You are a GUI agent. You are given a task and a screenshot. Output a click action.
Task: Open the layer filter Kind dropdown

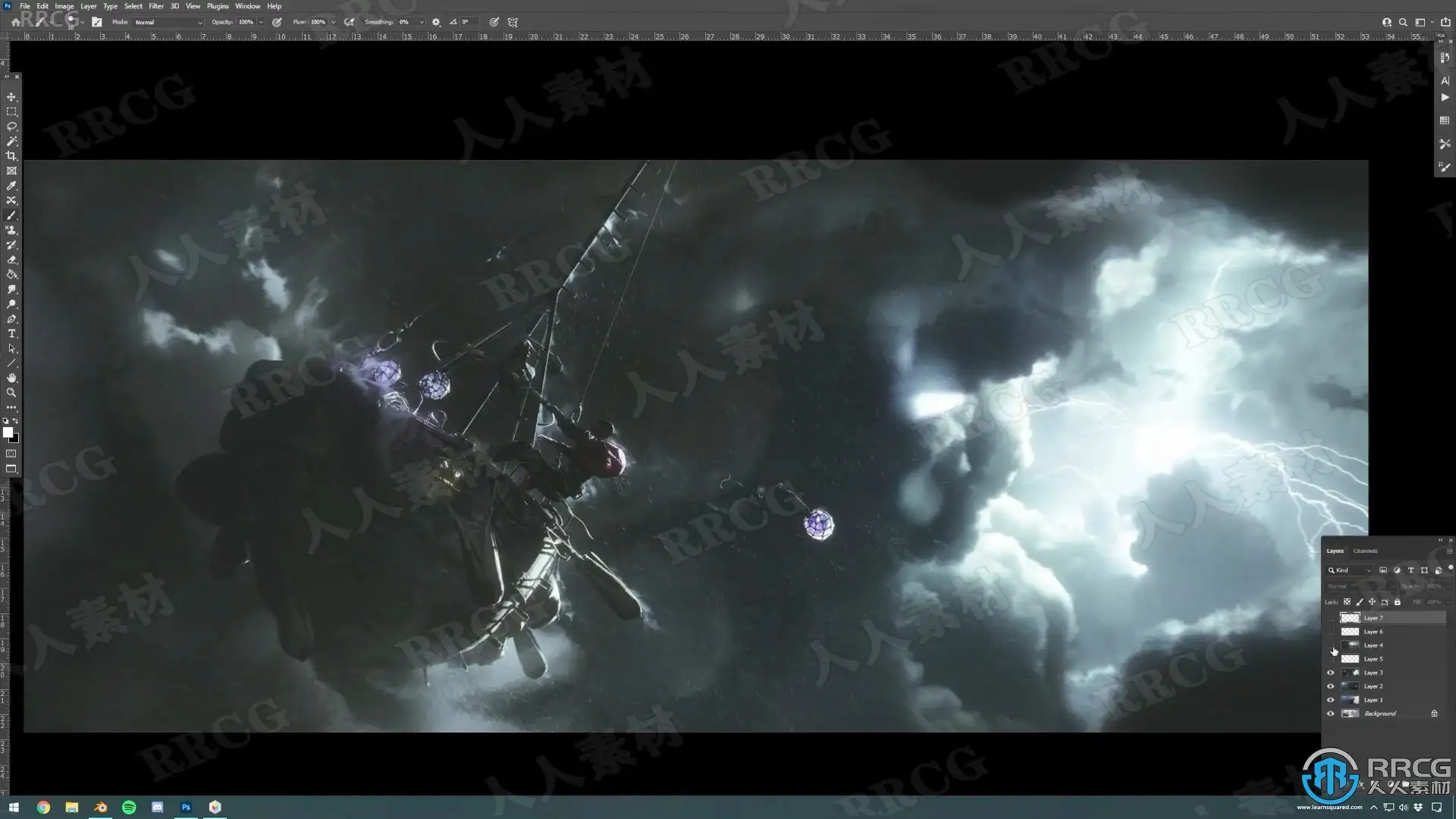(x=1349, y=570)
